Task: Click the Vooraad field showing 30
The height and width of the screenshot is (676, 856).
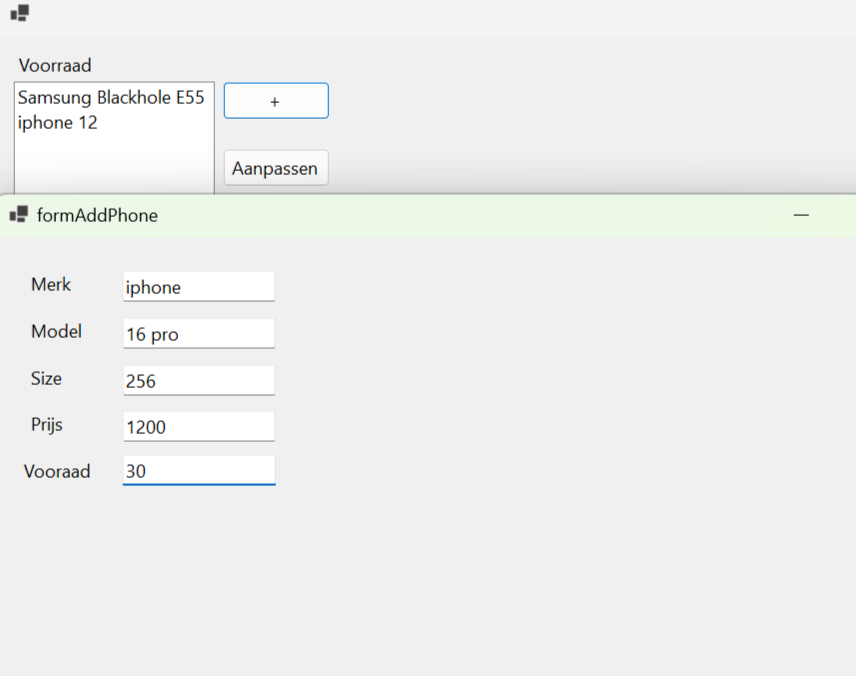Action: tap(198, 471)
